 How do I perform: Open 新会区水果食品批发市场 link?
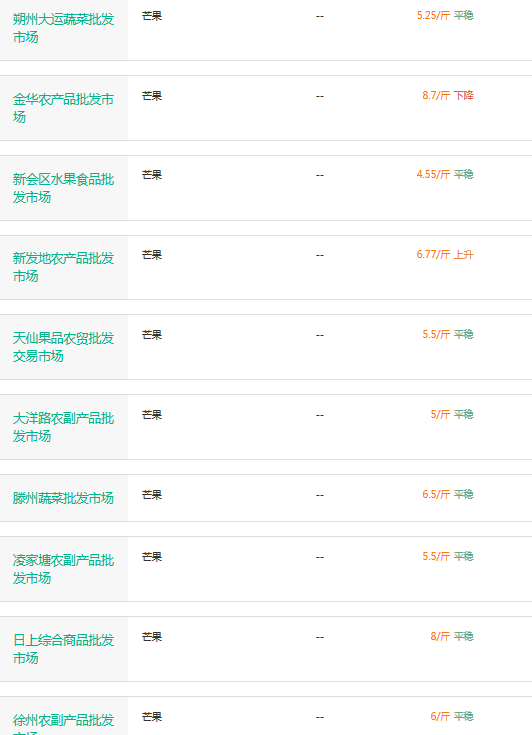pyautogui.click(x=63, y=188)
